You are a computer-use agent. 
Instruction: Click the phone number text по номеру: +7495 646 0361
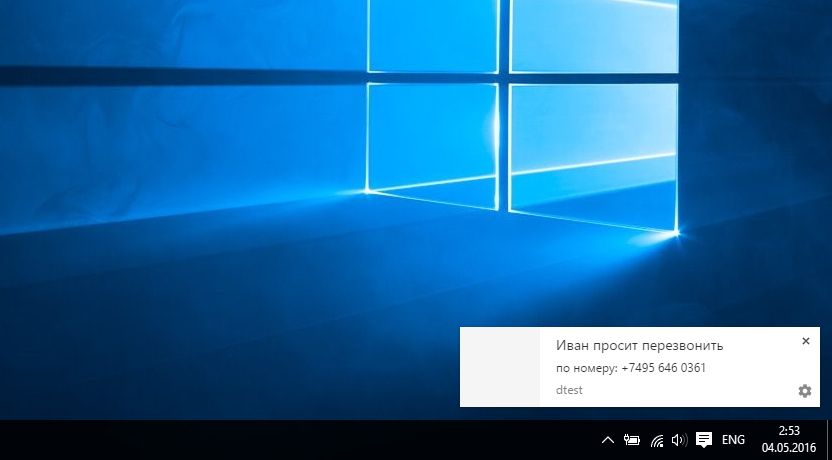(x=631, y=368)
